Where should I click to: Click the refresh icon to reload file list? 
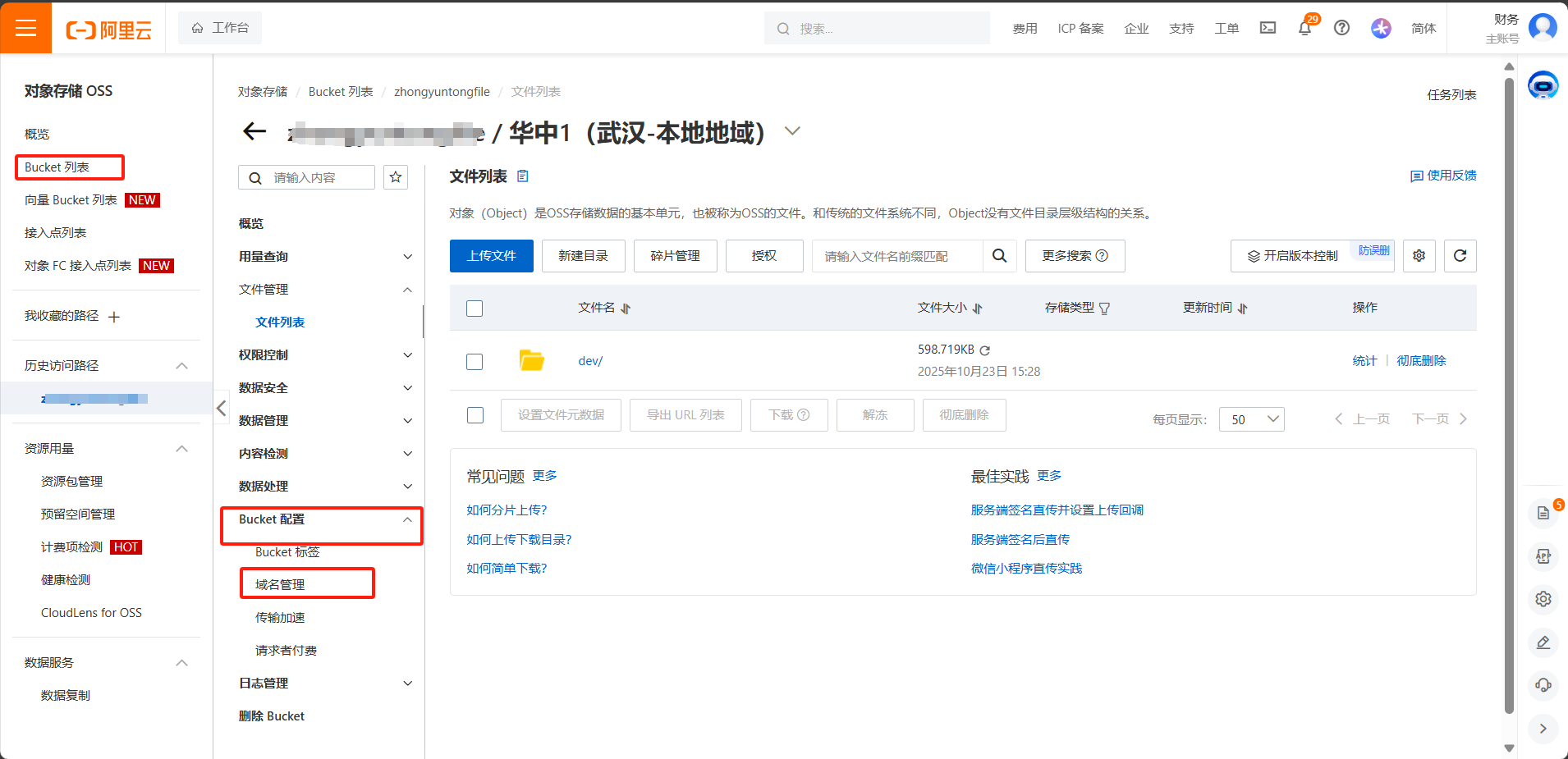point(1460,255)
